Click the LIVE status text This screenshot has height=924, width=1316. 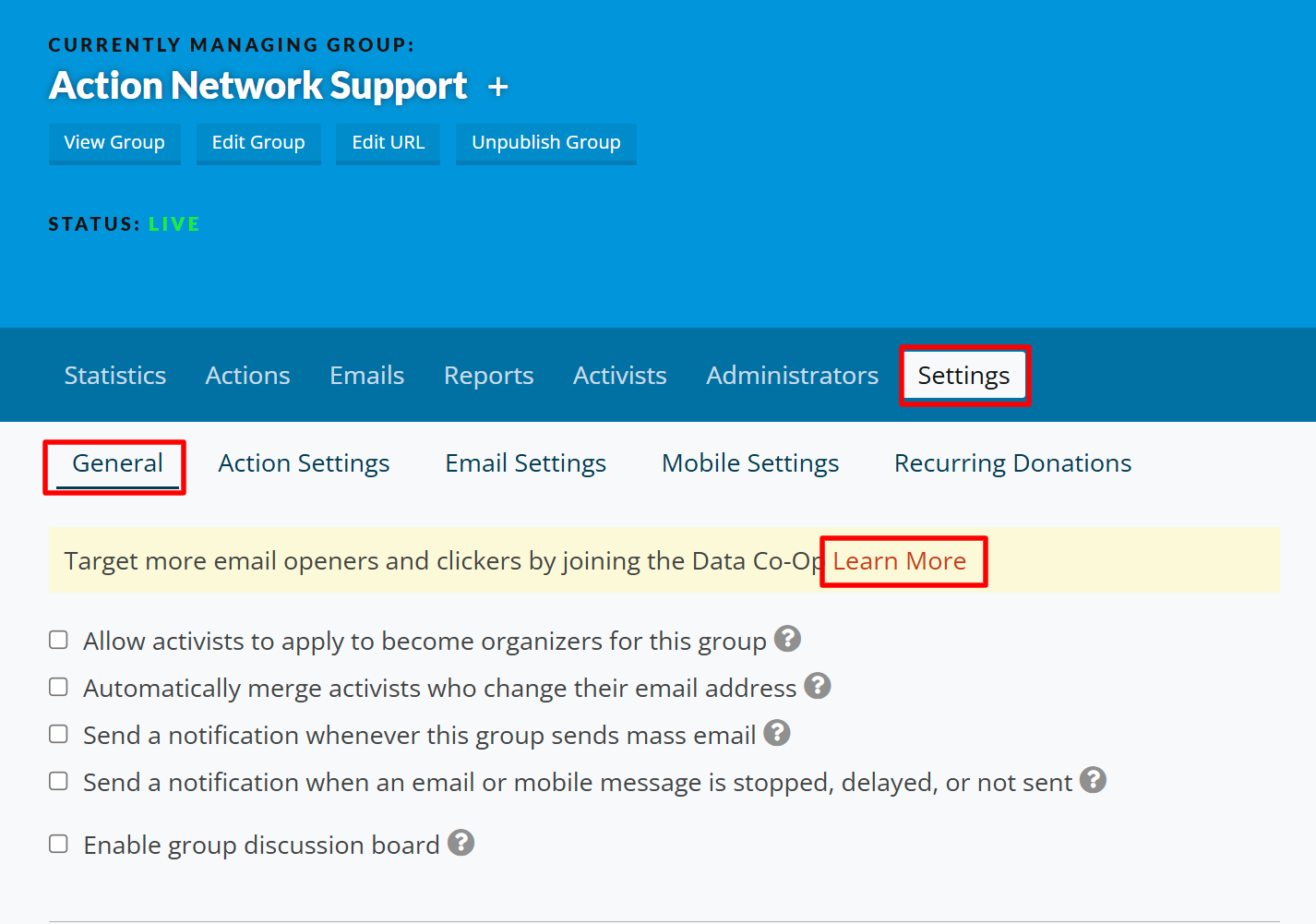coord(174,224)
